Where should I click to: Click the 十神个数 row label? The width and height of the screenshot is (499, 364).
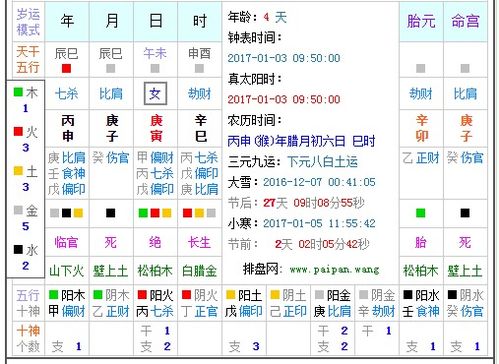(x=28, y=339)
